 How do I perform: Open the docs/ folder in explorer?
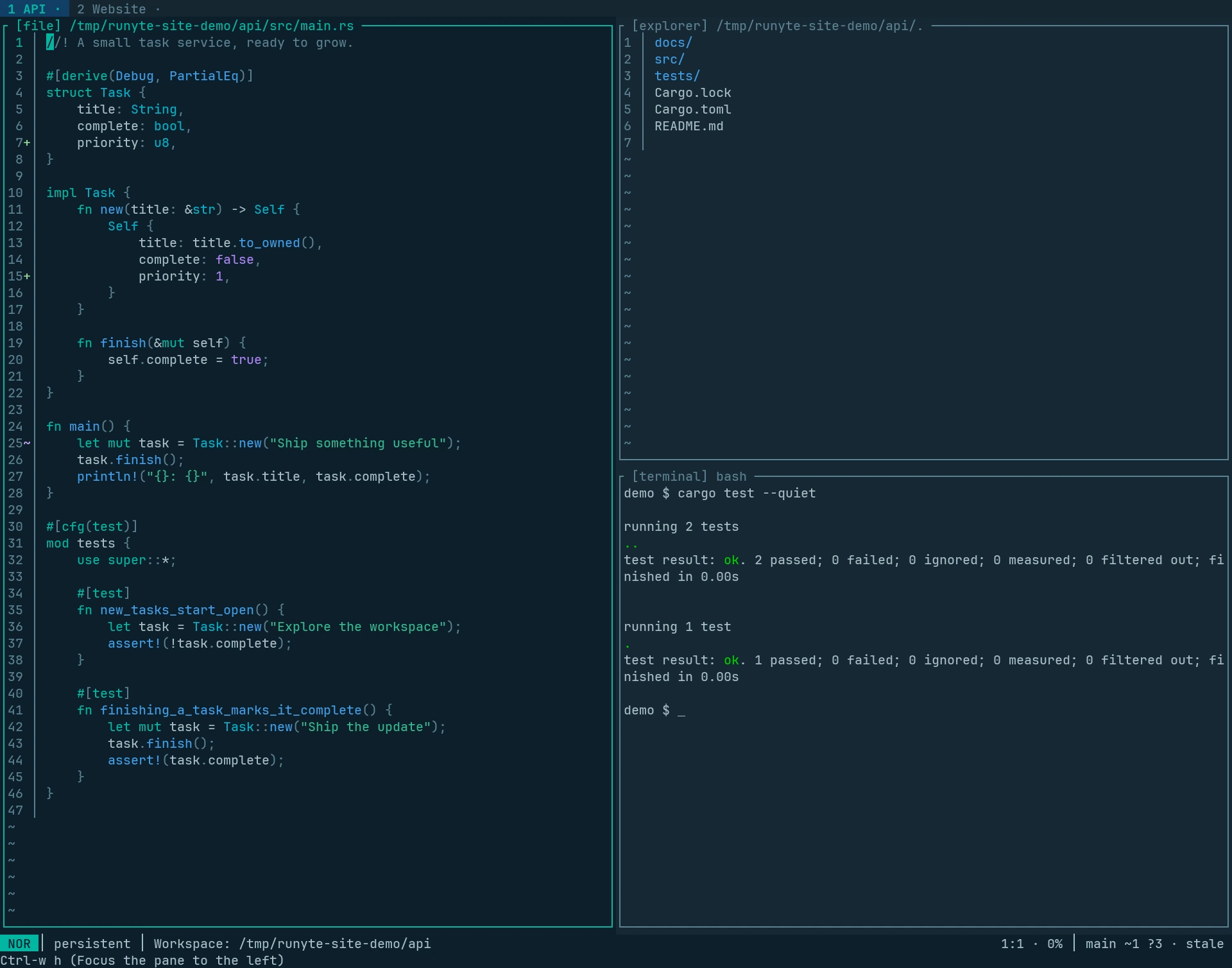[673, 43]
